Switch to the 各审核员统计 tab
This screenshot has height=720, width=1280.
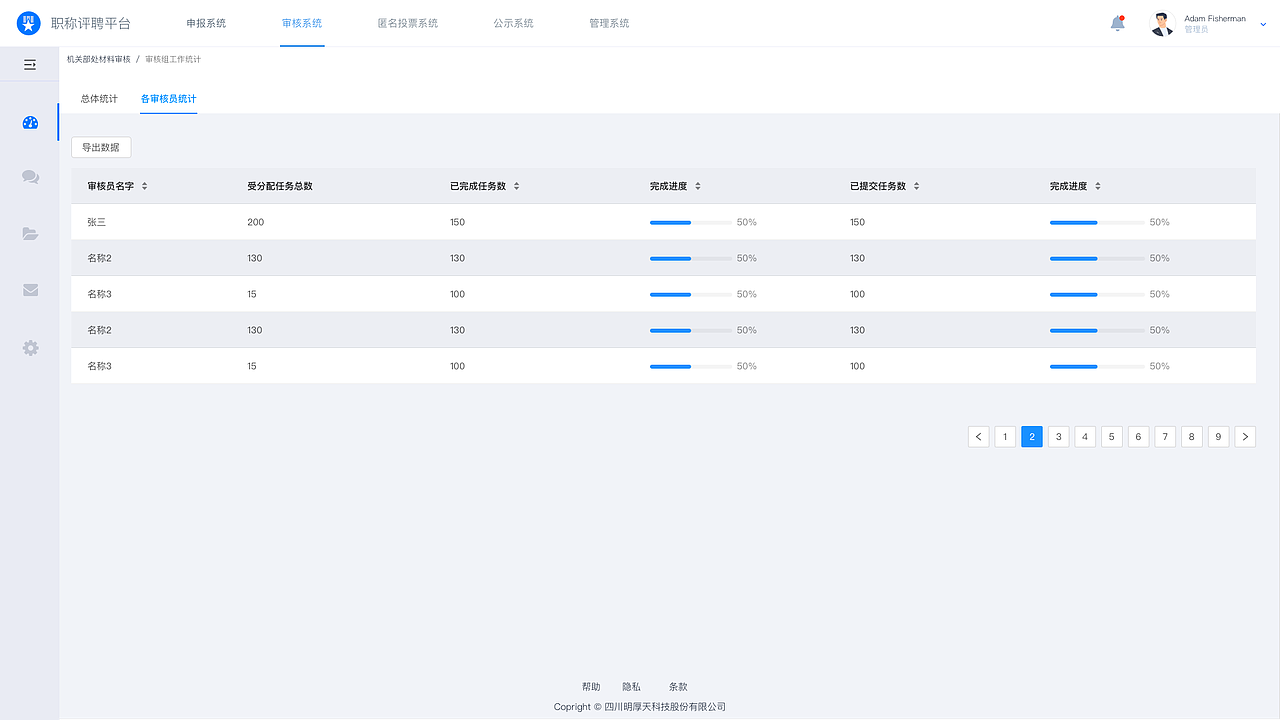[168, 99]
